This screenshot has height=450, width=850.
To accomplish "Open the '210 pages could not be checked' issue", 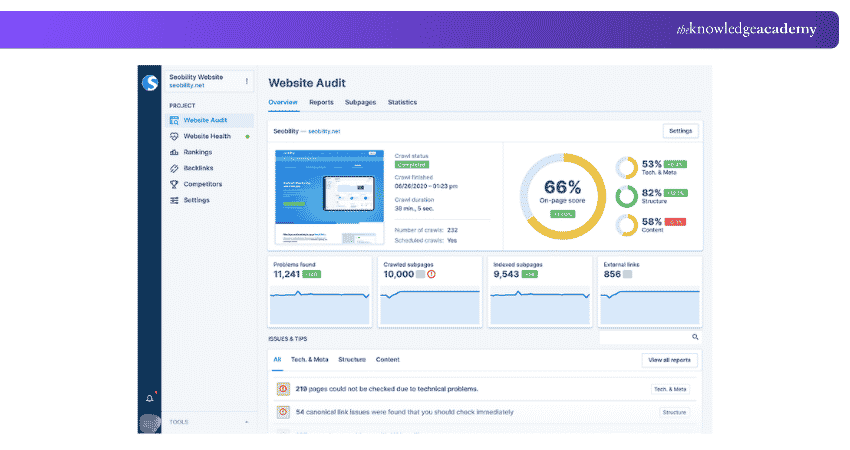I will 387,389.
